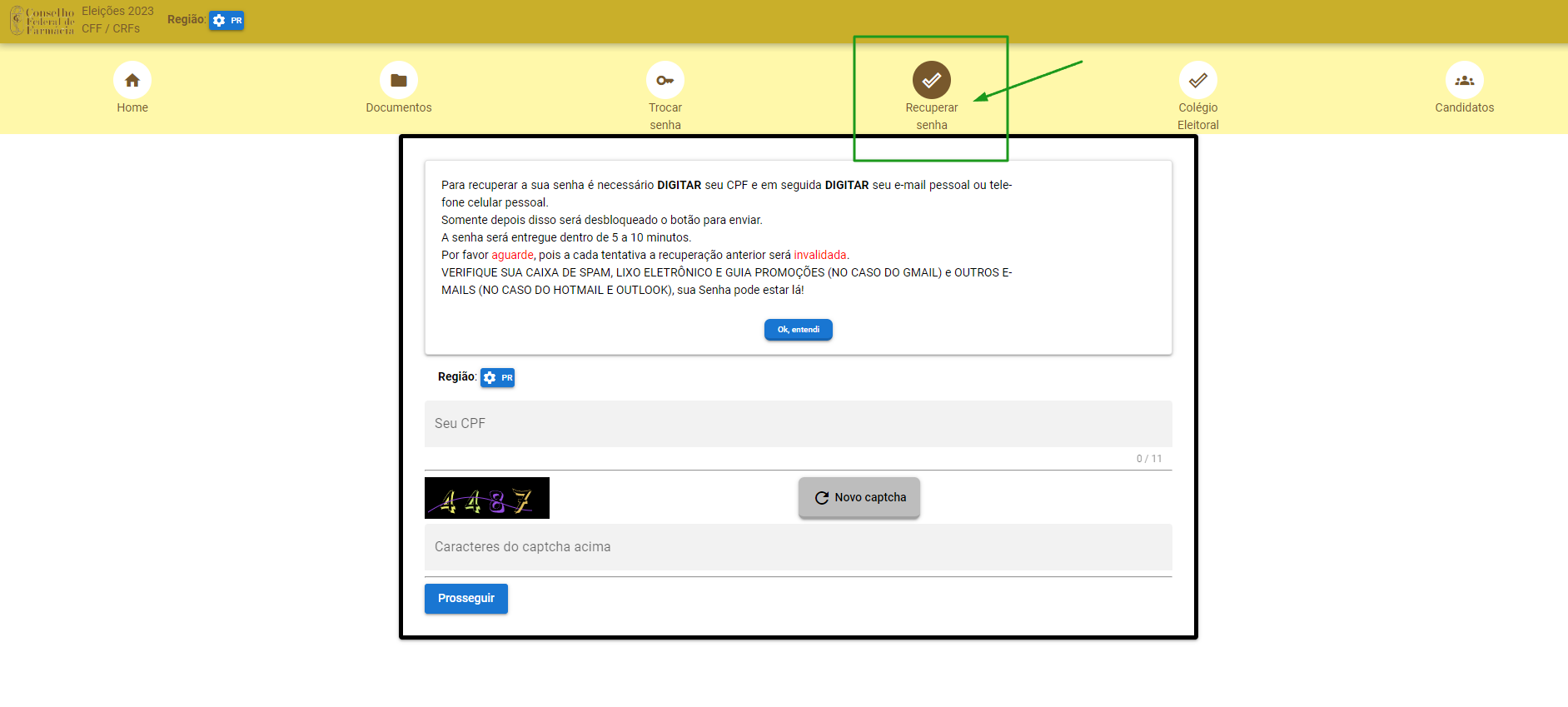Image resolution: width=1568 pixels, height=707 pixels.
Task: Click the password recovery instructions text
Action: click(x=726, y=237)
